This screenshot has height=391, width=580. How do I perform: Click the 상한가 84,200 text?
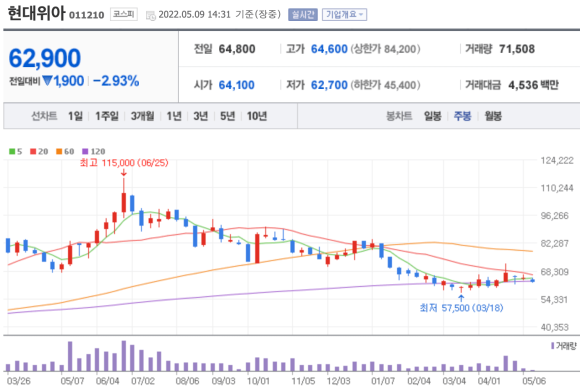coord(385,49)
